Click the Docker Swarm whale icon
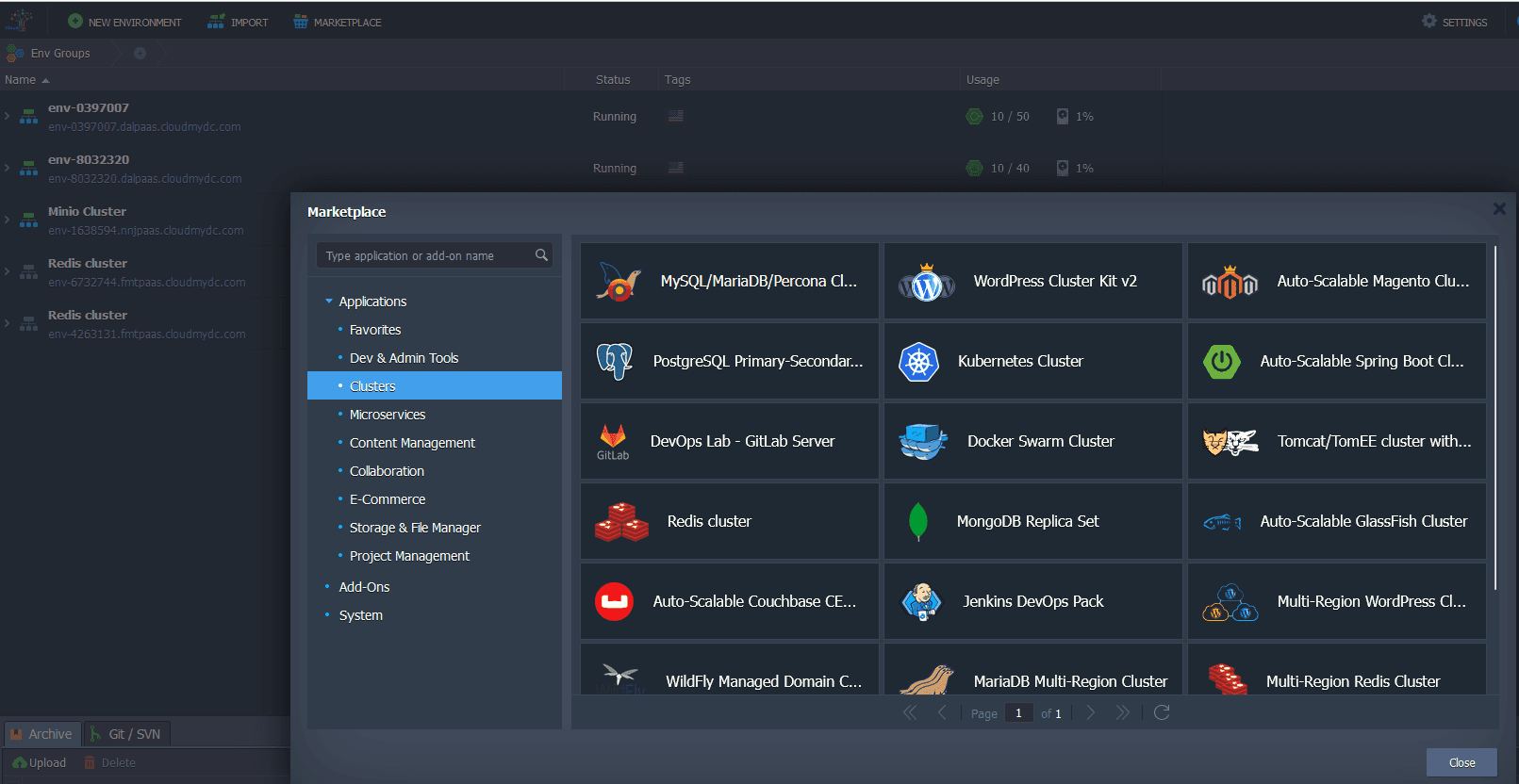This screenshot has height=784, width=1519. point(923,442)
